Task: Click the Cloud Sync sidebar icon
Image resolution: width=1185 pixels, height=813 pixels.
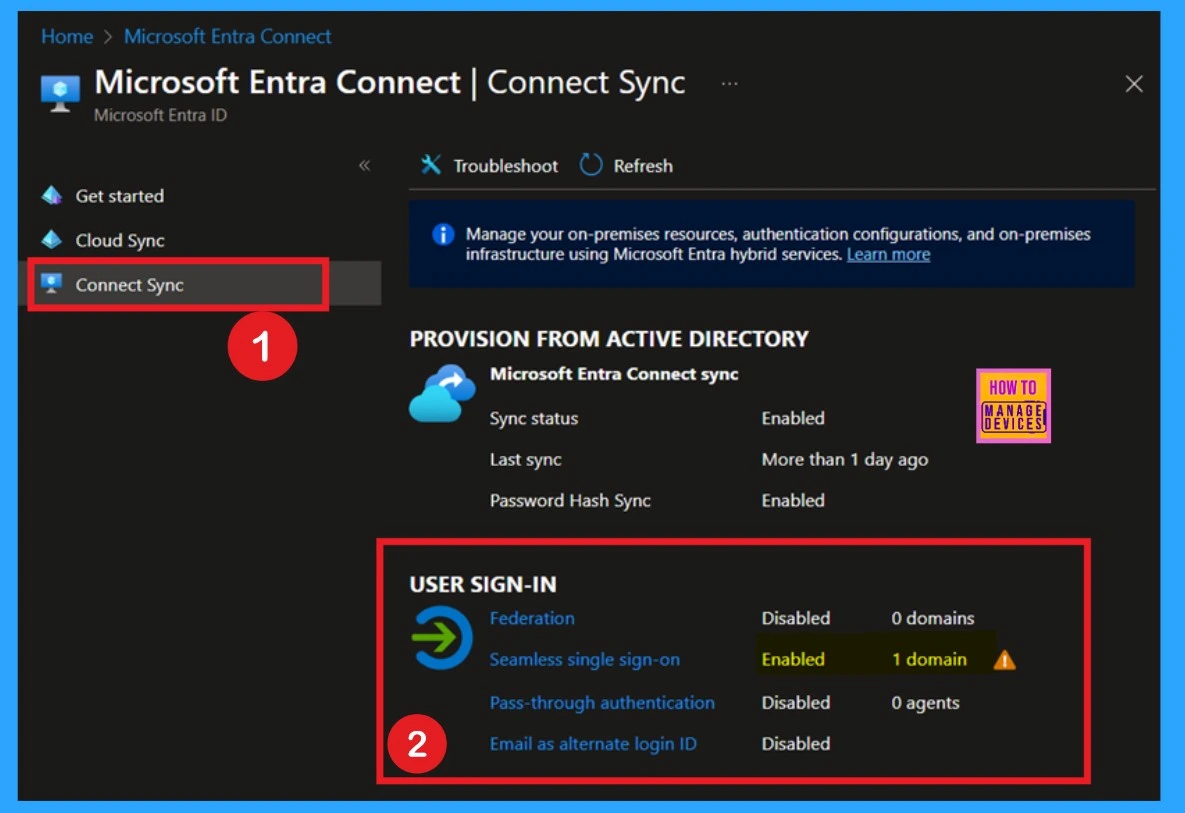Action: coord(52,240)
